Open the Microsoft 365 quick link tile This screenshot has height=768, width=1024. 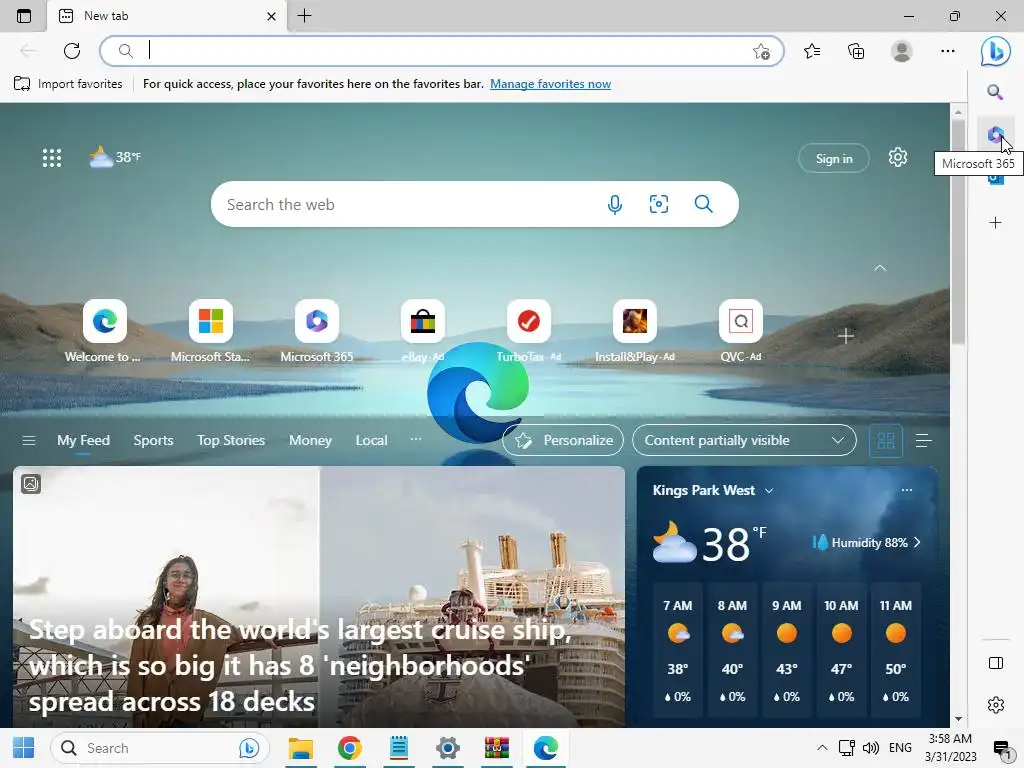(x=317, y=331)
